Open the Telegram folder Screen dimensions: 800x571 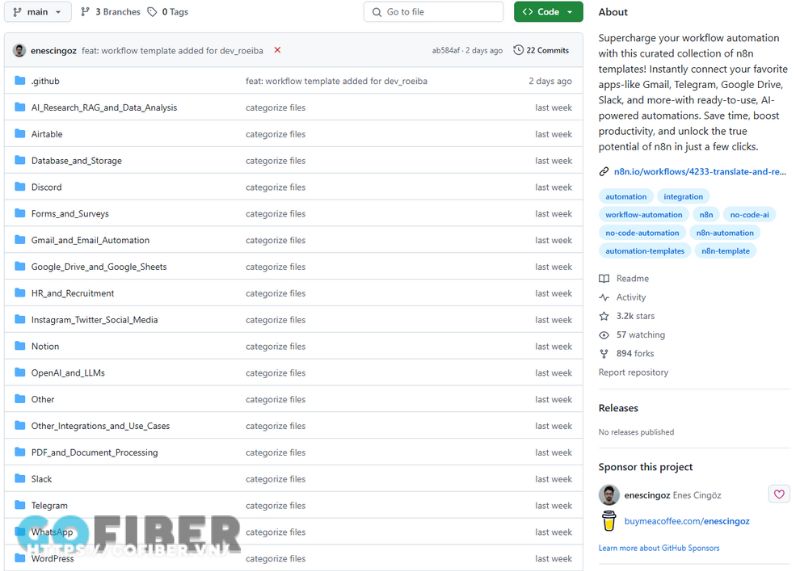(x=49, y=506)
